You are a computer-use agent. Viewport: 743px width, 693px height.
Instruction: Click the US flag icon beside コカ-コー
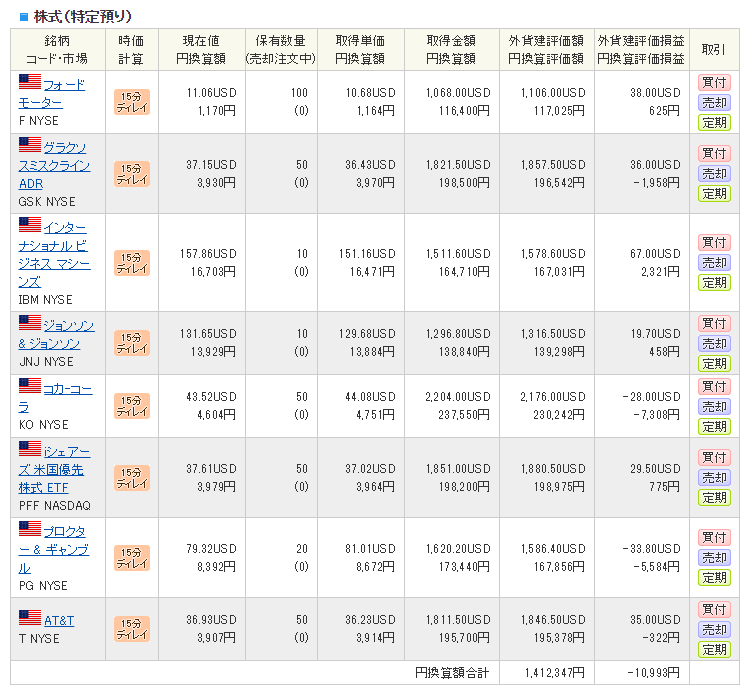(30, 385)
